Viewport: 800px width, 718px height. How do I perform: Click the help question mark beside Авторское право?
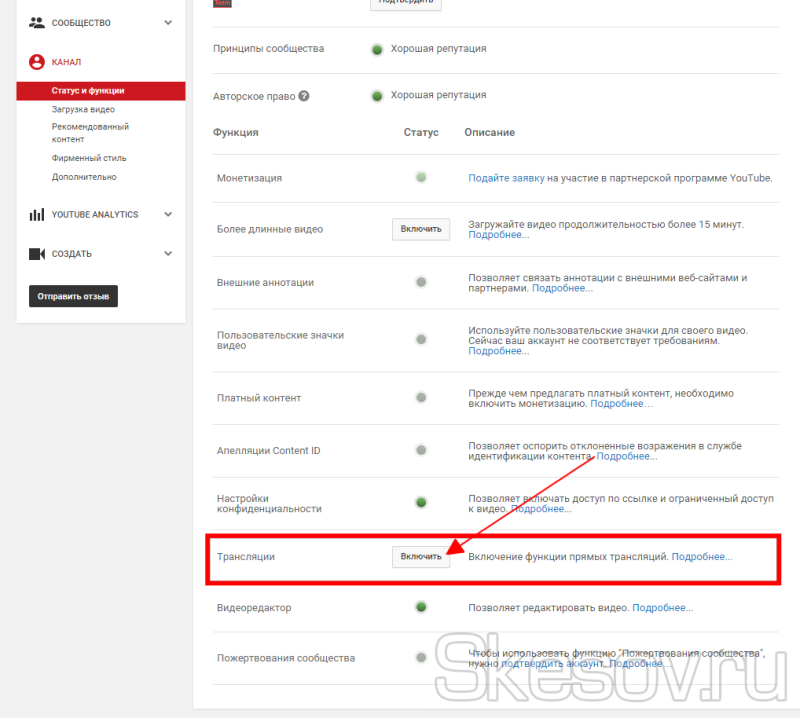point(304,96)
